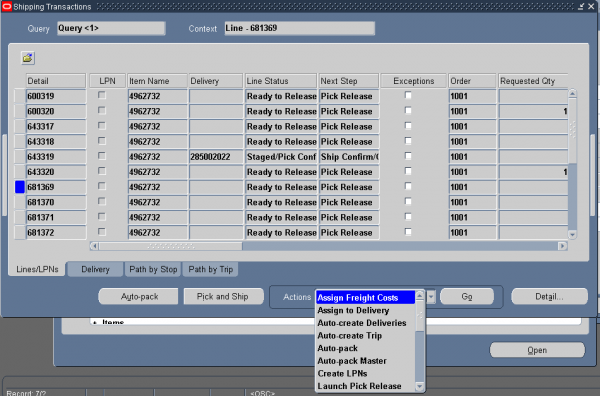Click the Open button in the background window
Screen dimensions: 600x396
(537, 350)
